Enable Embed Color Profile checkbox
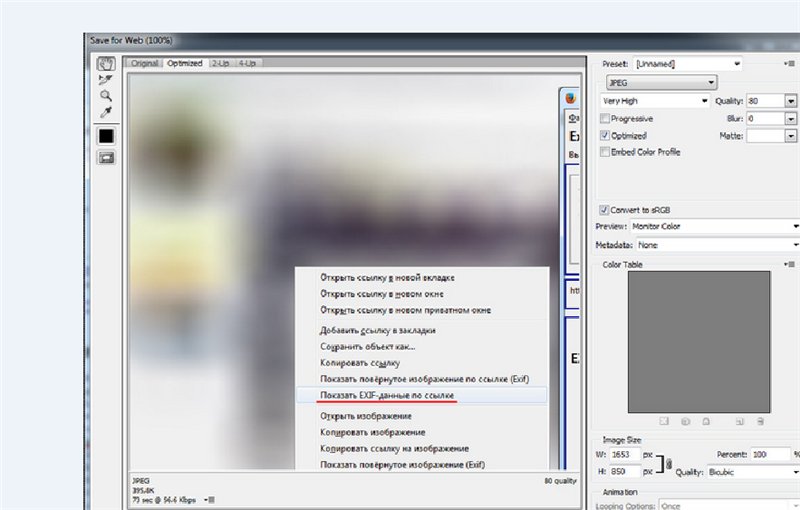Screen dimensions: 800x510 click(x=605, y=151)
